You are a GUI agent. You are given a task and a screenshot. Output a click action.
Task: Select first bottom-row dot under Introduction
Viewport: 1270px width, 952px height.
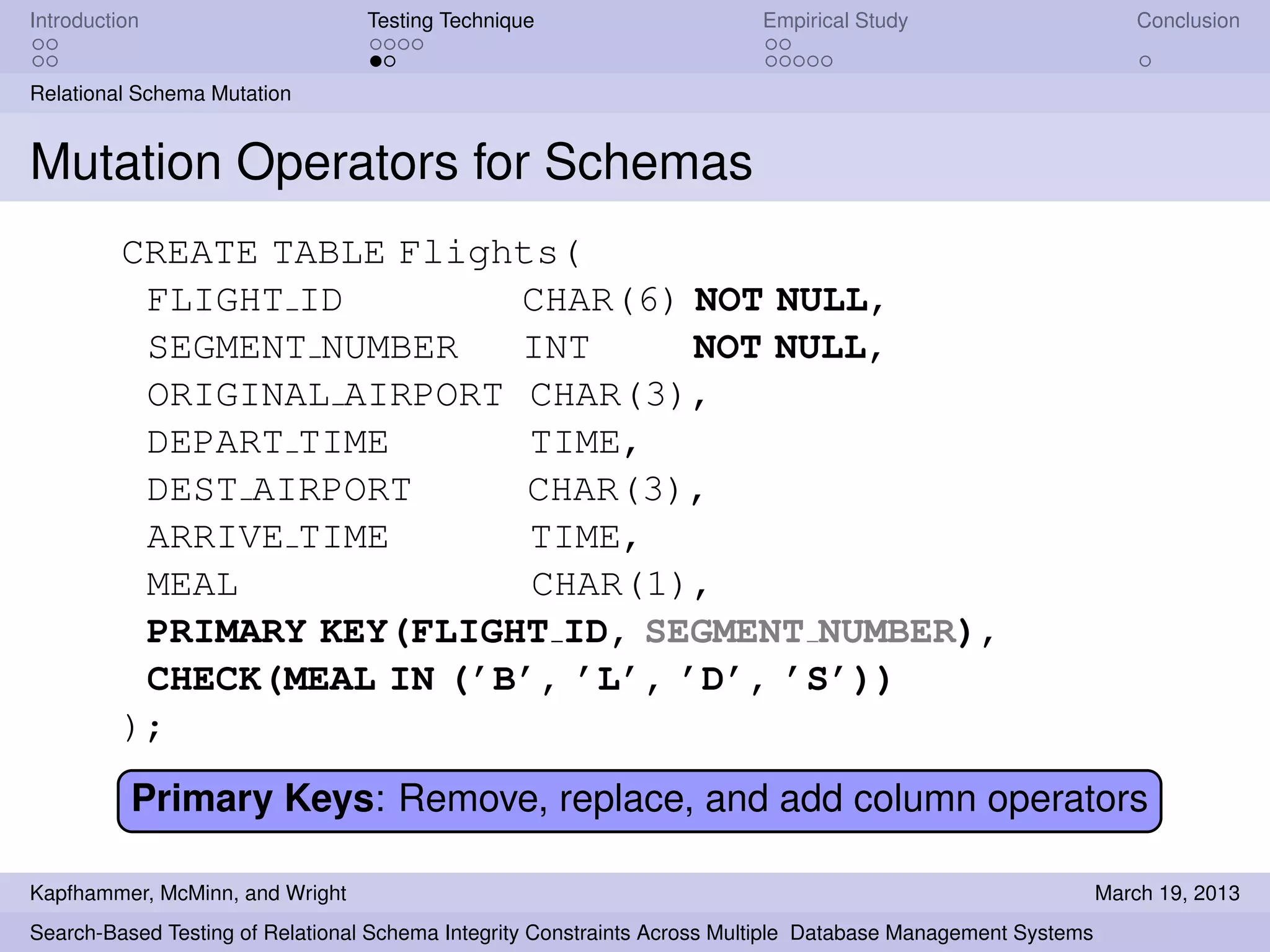tap(38, 61)
